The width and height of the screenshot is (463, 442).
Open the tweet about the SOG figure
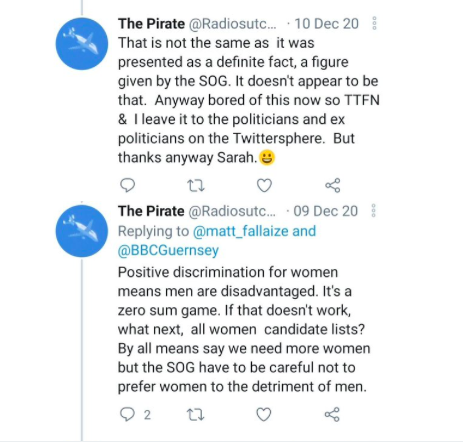(x=249, y=100)
